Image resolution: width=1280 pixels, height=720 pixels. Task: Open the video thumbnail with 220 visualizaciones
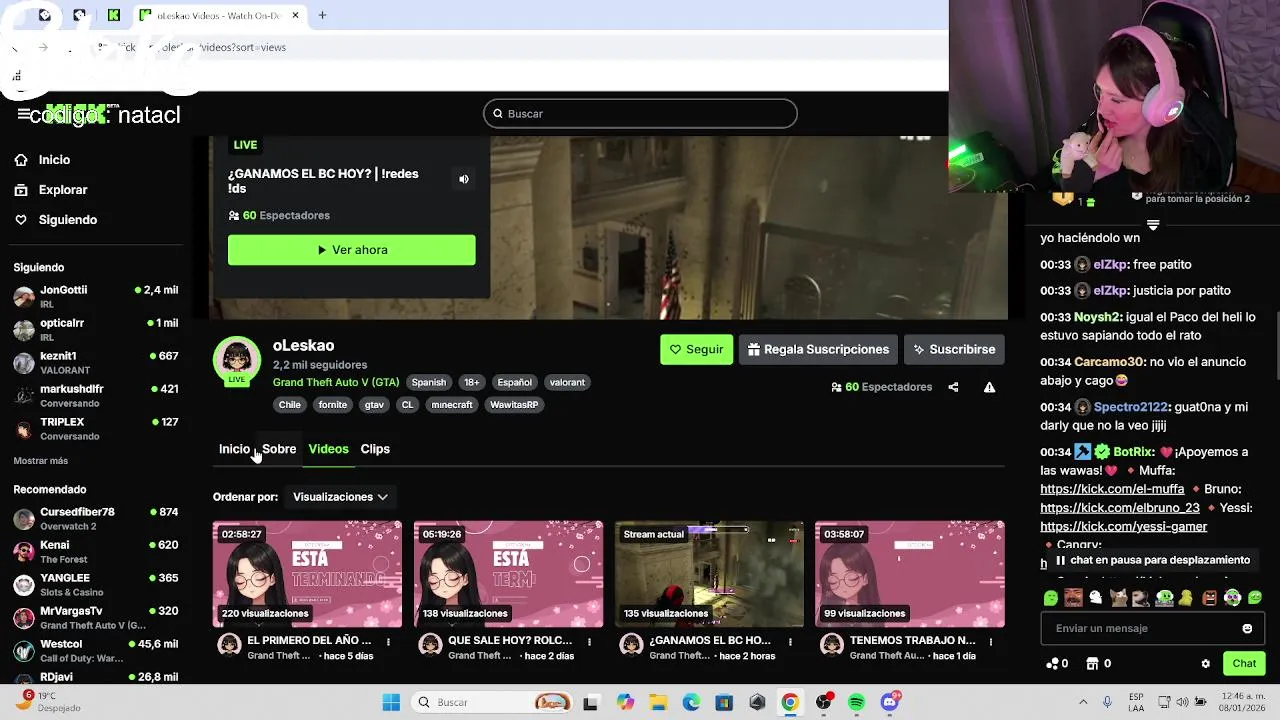click(307, 574)
